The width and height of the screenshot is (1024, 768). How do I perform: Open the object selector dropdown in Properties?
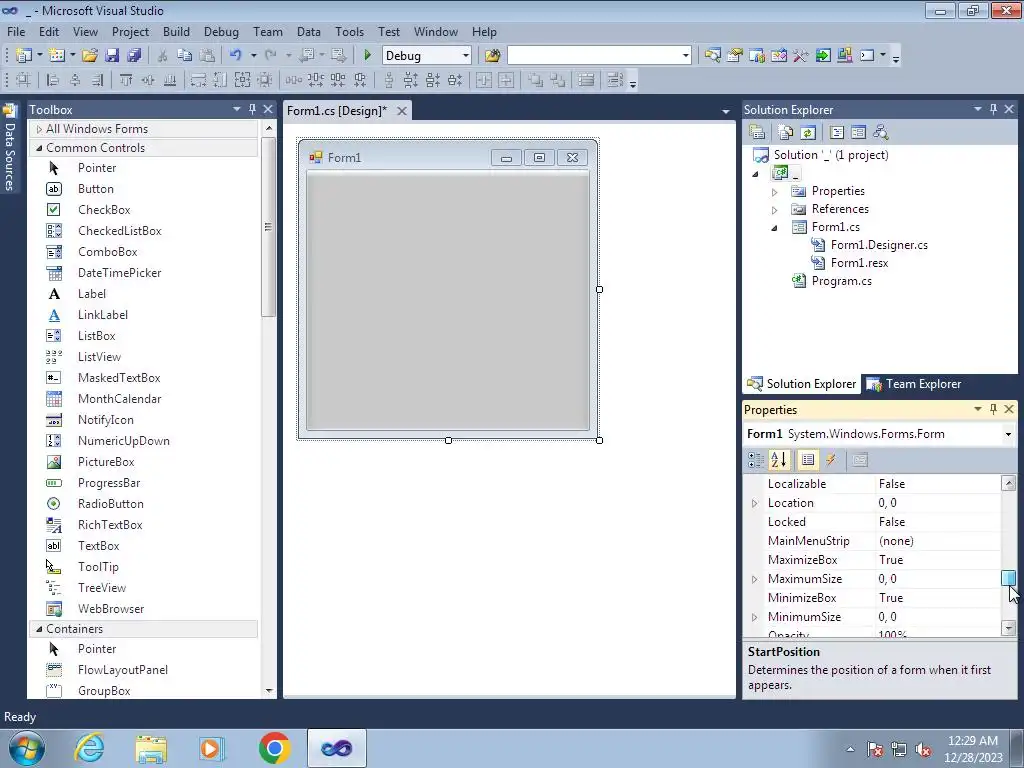tap(1008, 434)
